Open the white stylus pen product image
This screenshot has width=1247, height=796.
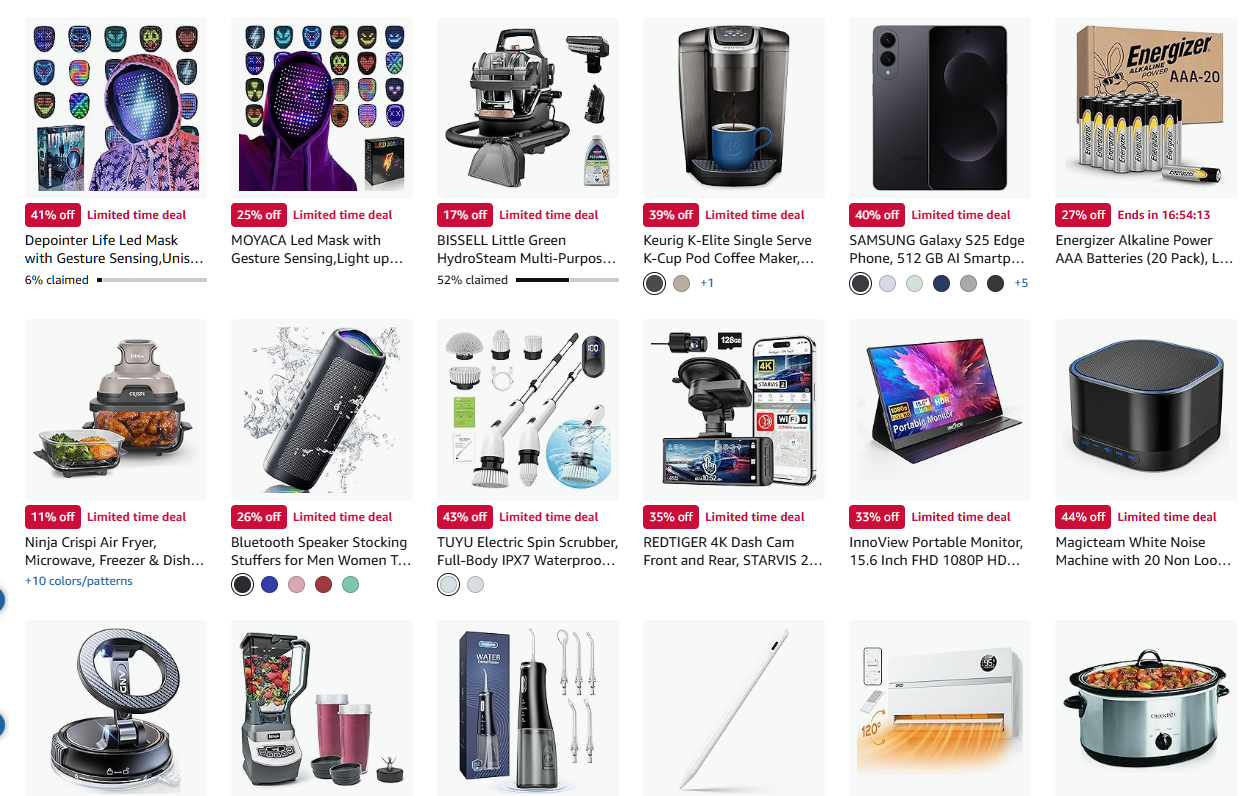(x=734, y=708)
